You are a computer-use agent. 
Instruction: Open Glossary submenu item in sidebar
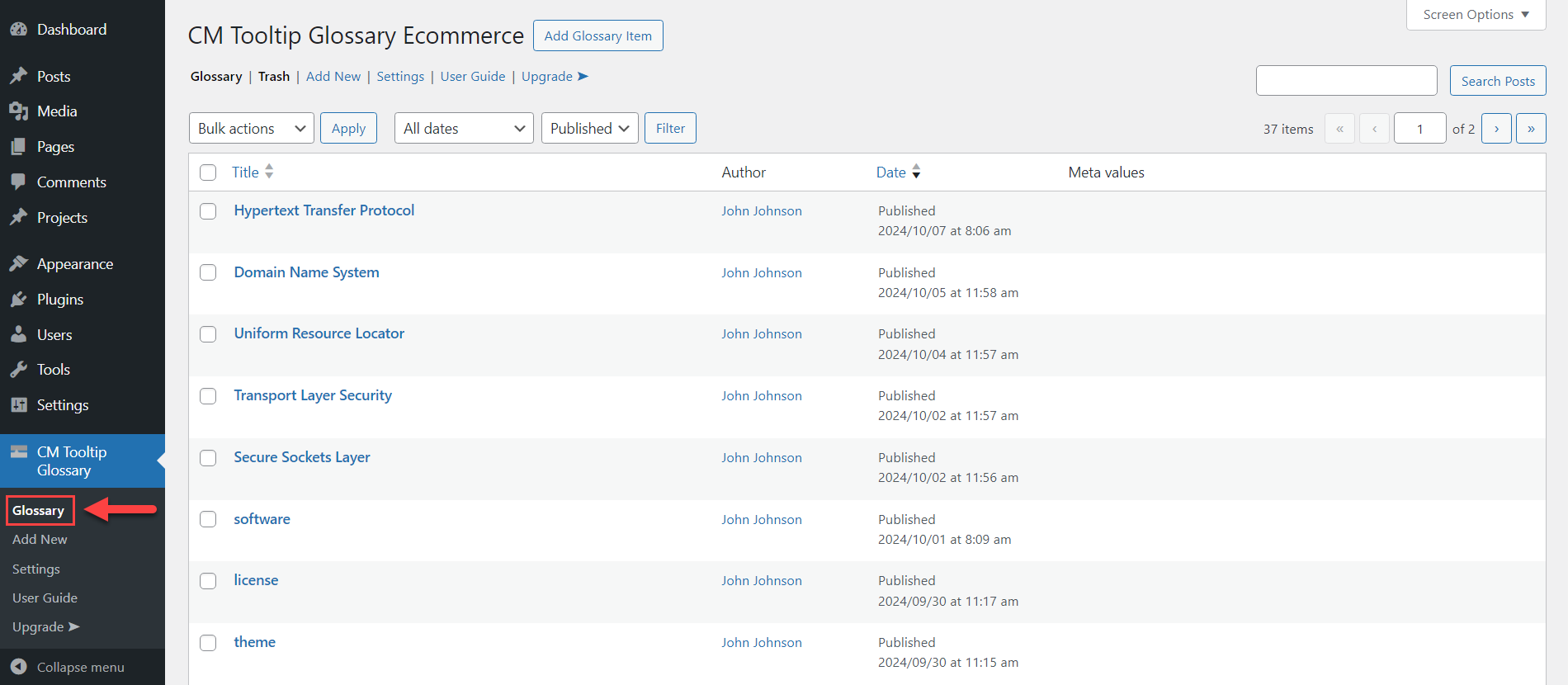38,511
